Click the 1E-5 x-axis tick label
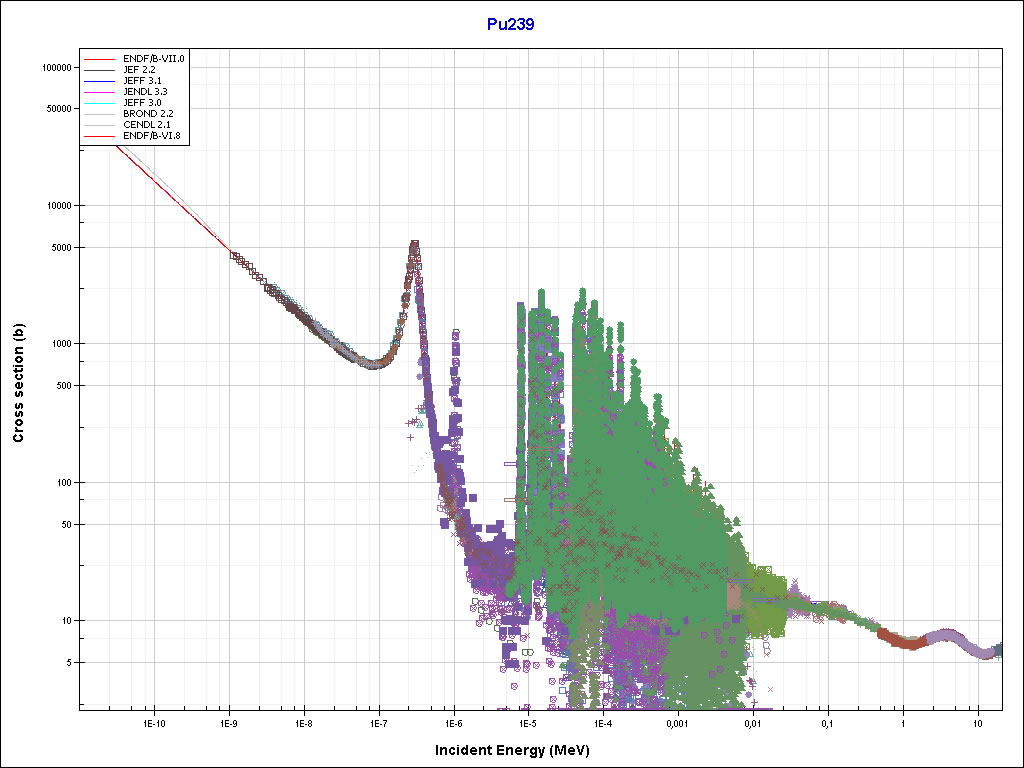This screenshot has height=768, width=1024. [x=527, y=722]
